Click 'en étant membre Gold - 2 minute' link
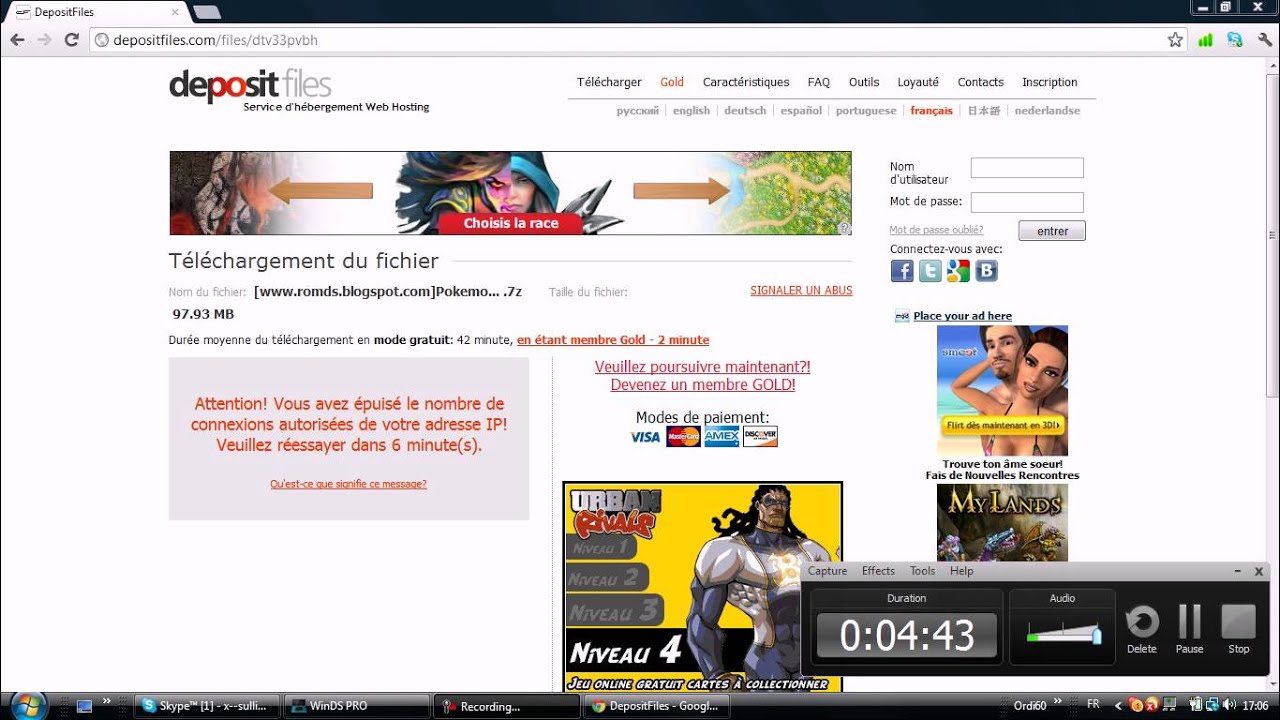The width and height of the screenshot is (1280, 720). 613,340
